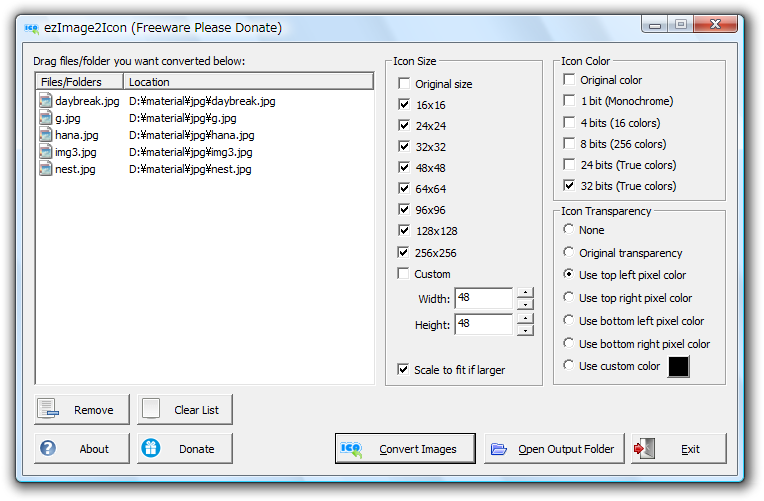This screenshot has height=501, width=764.
Task: Click the Open Output Folder icon
Action: click(x=499, y=449)
